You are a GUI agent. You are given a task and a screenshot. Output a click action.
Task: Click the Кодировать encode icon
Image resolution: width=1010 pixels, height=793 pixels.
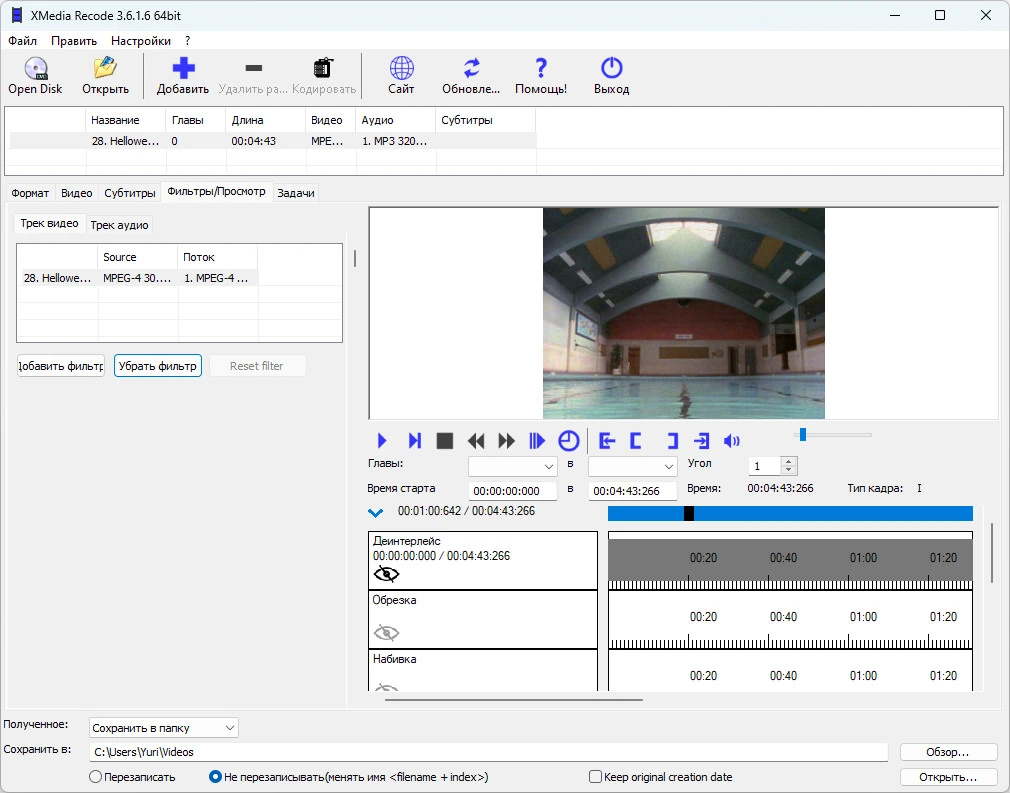[323, 68]
